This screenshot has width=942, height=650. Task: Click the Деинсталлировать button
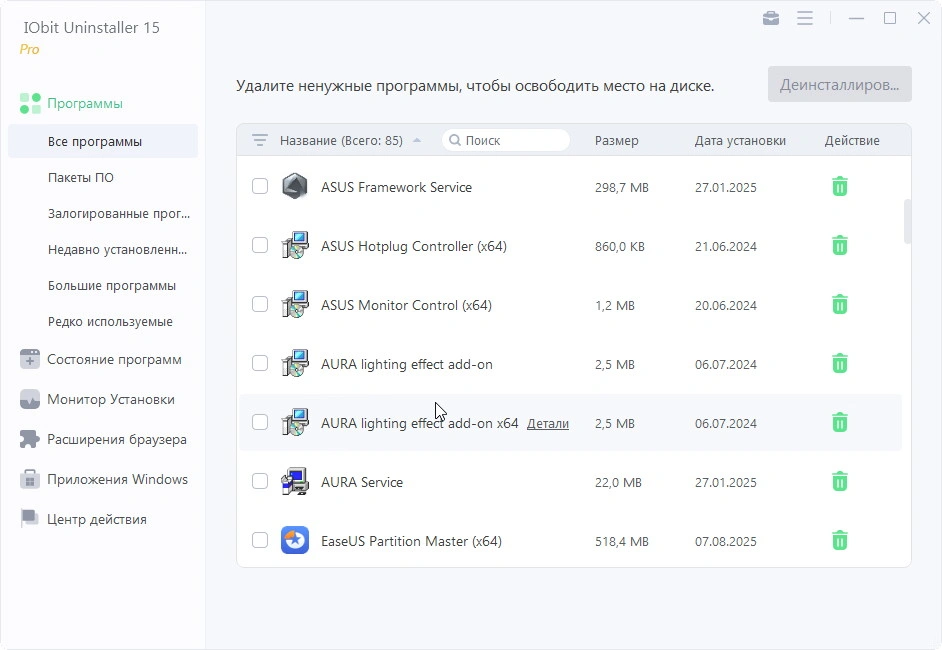pyautogui.click(x=839, y=84)
